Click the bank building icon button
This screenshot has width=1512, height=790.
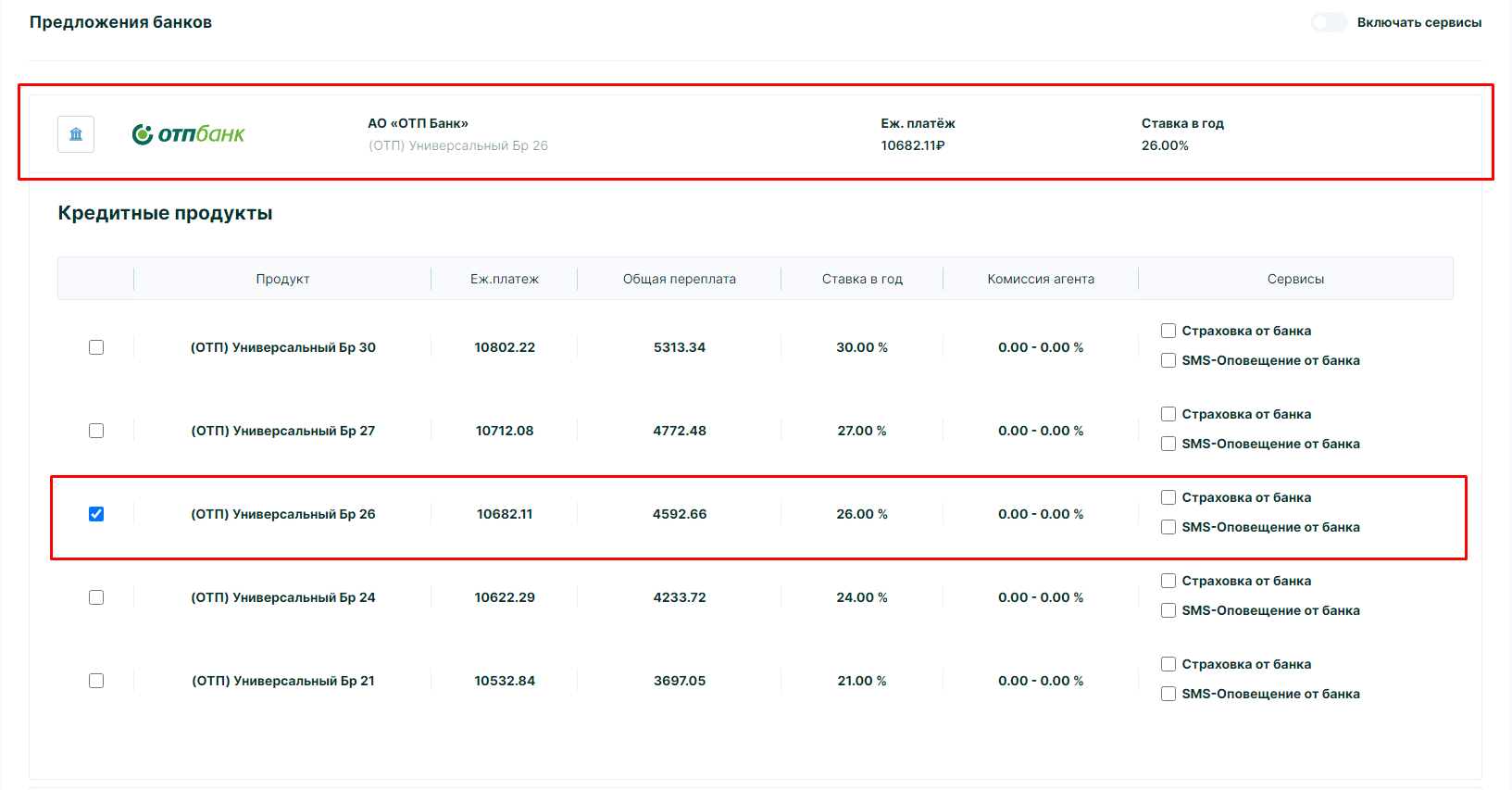pyautogui.click(x=76, y=134)
